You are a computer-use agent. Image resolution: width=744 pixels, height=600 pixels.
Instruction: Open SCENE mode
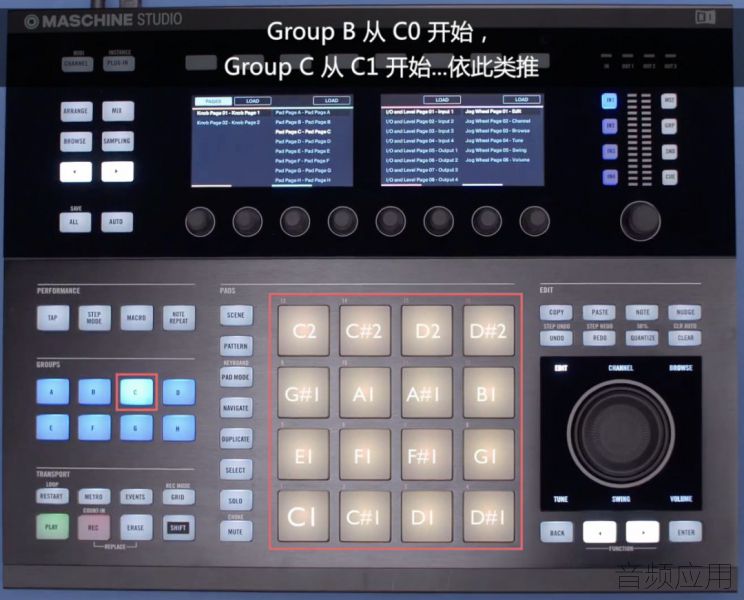click(236, 315)
